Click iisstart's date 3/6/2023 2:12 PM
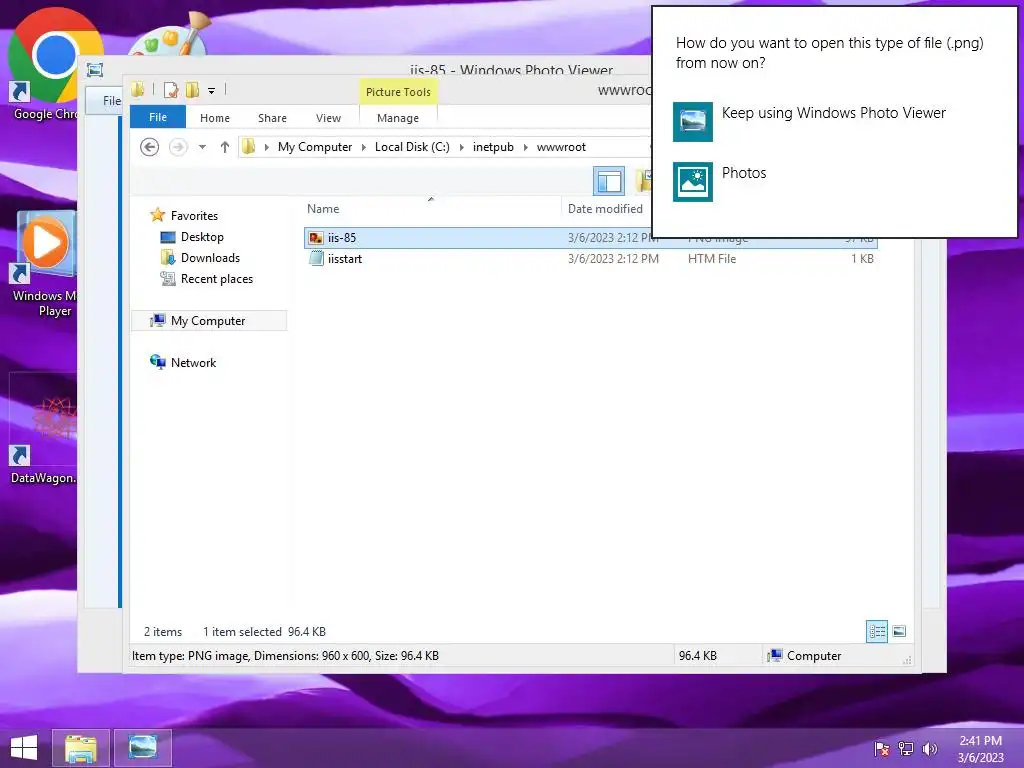Image resolution: width=1024 pixels, height=768 pixels. point(613,259)
